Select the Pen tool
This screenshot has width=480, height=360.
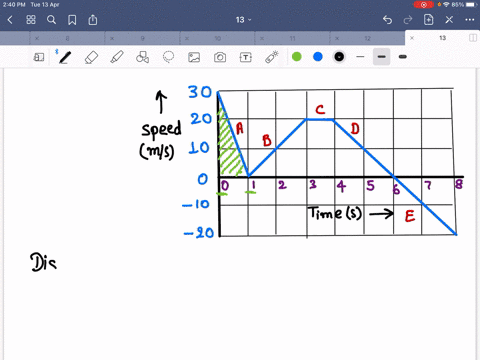click(x=65, y=57)
